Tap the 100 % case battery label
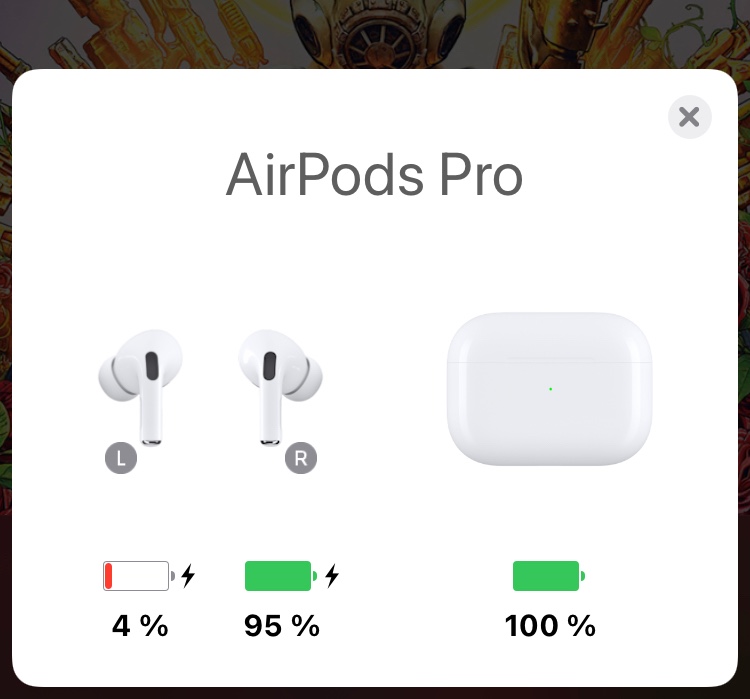This screenshot has width=750, height=699. [x=550, y=625]
